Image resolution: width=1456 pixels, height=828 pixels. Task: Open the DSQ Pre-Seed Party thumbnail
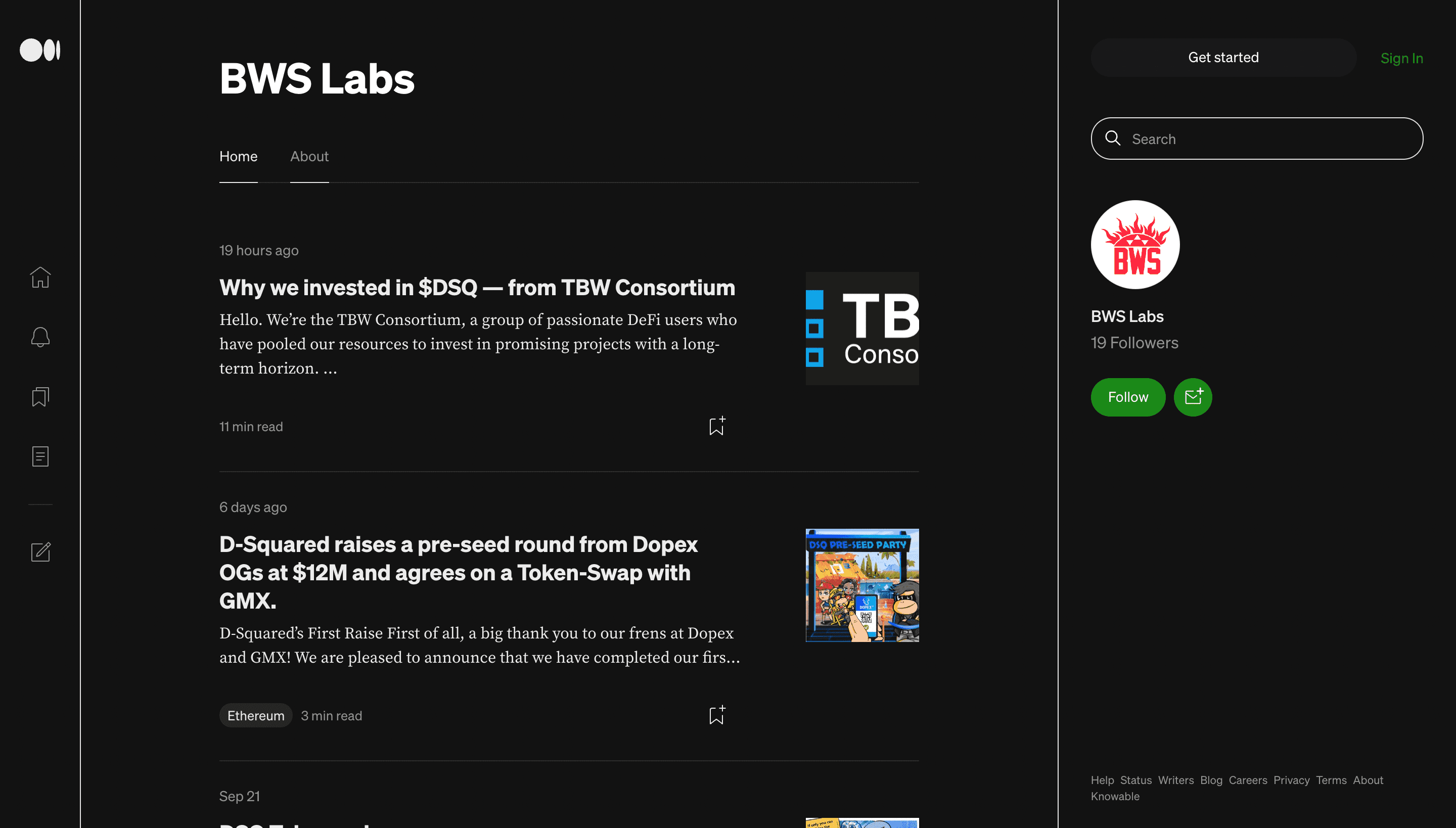[x=862, y=585]
